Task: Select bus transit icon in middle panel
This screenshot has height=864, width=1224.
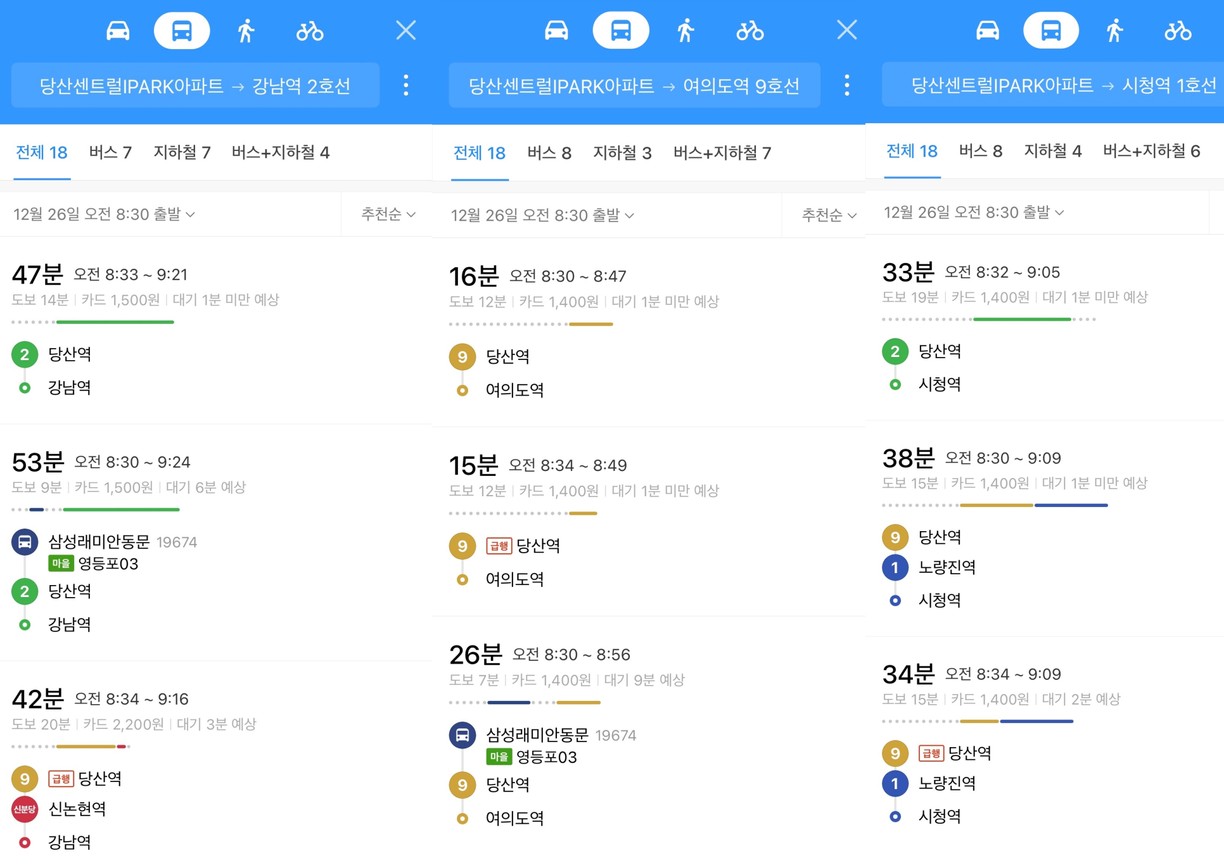Action: [621, 31]
